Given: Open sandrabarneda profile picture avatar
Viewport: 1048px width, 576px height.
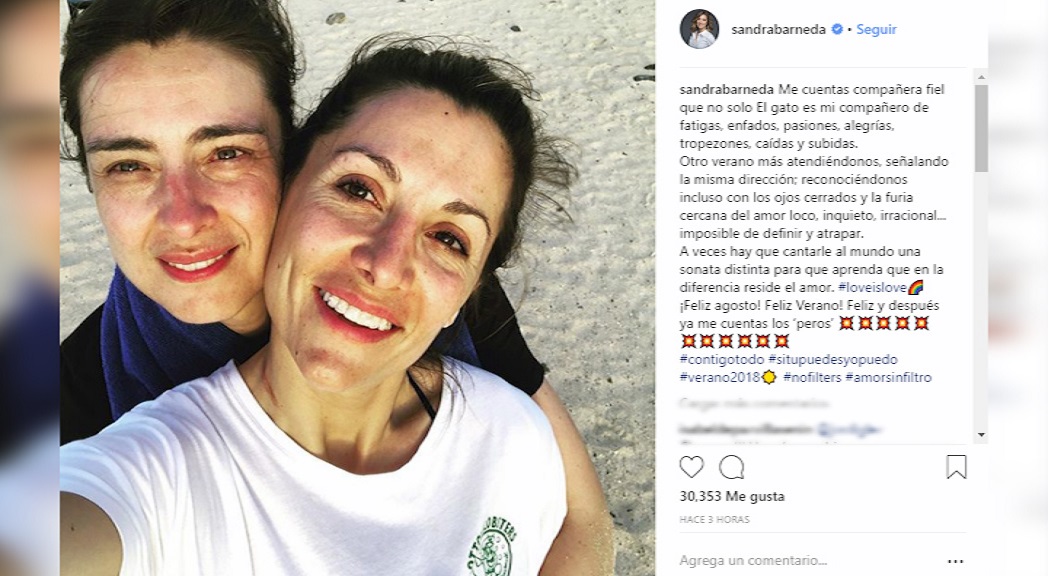Looking at the screenshot, I should tap(699, 29).
